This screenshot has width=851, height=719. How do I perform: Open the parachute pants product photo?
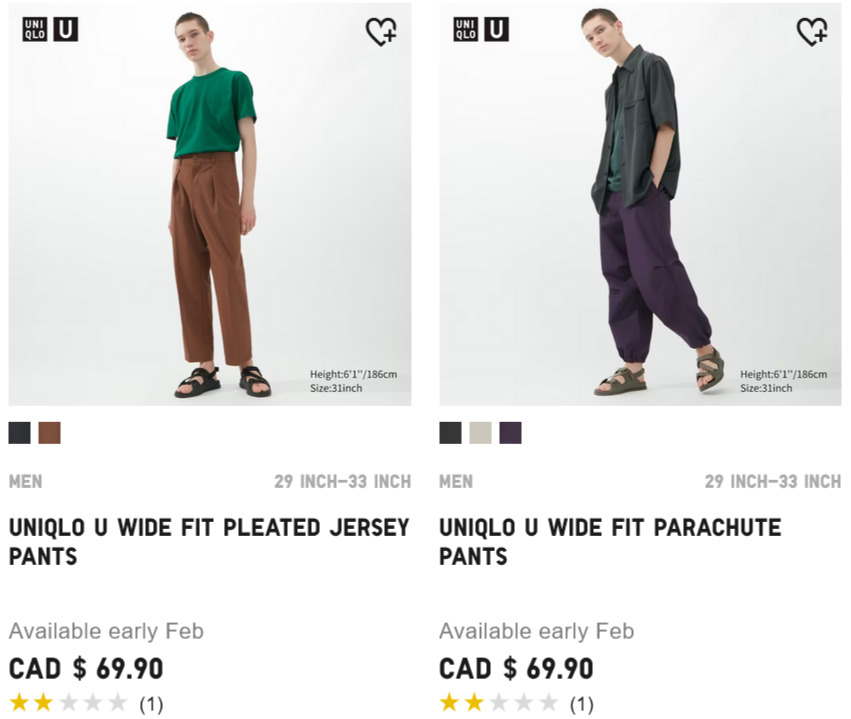640,204
